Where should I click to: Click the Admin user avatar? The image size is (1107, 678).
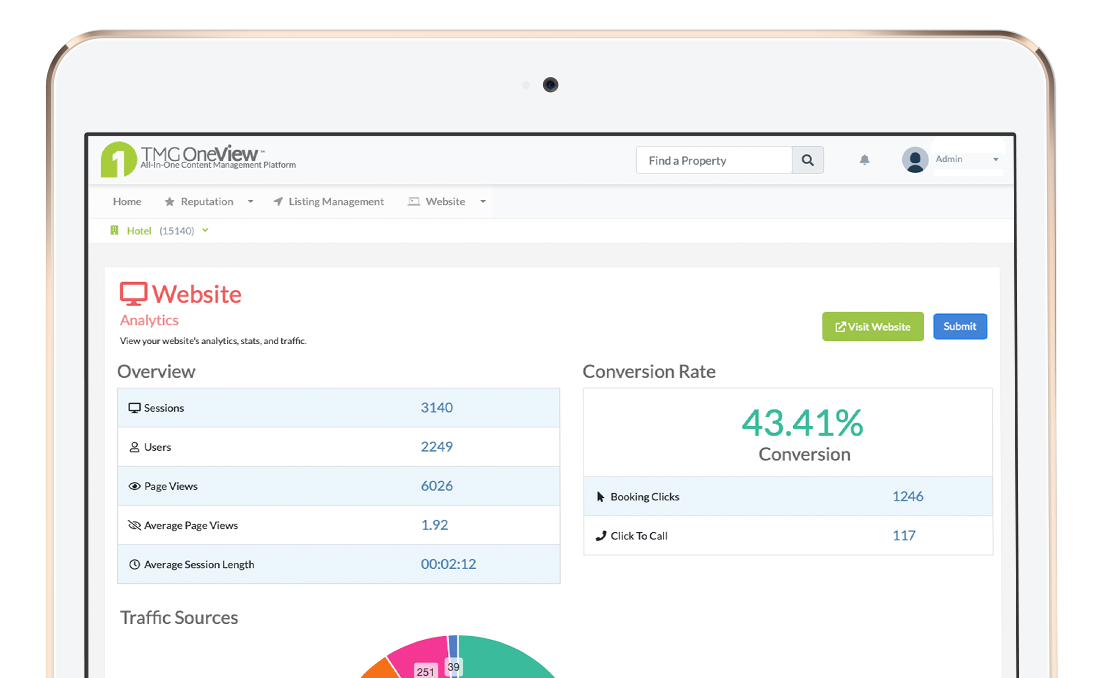pos(915,160)
